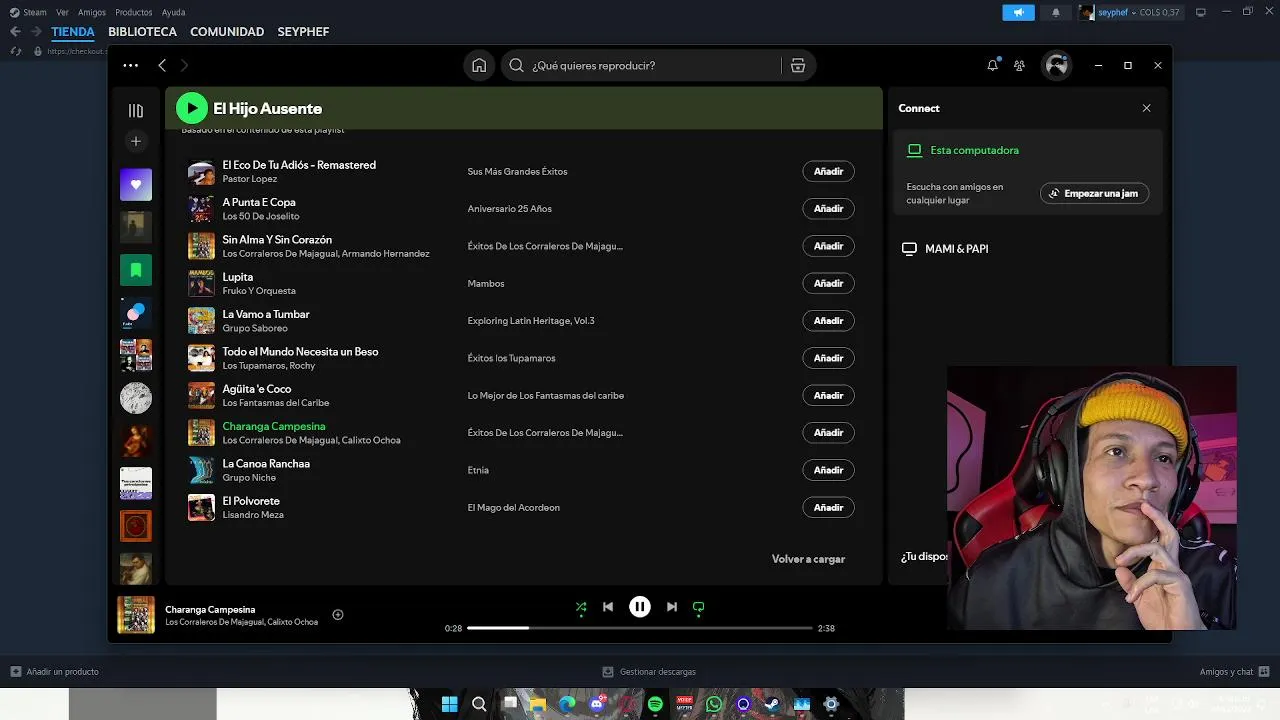This screenshot has width=1280, height=720.
Task: Seek within the song progress bar
Action: pos(640,628)
